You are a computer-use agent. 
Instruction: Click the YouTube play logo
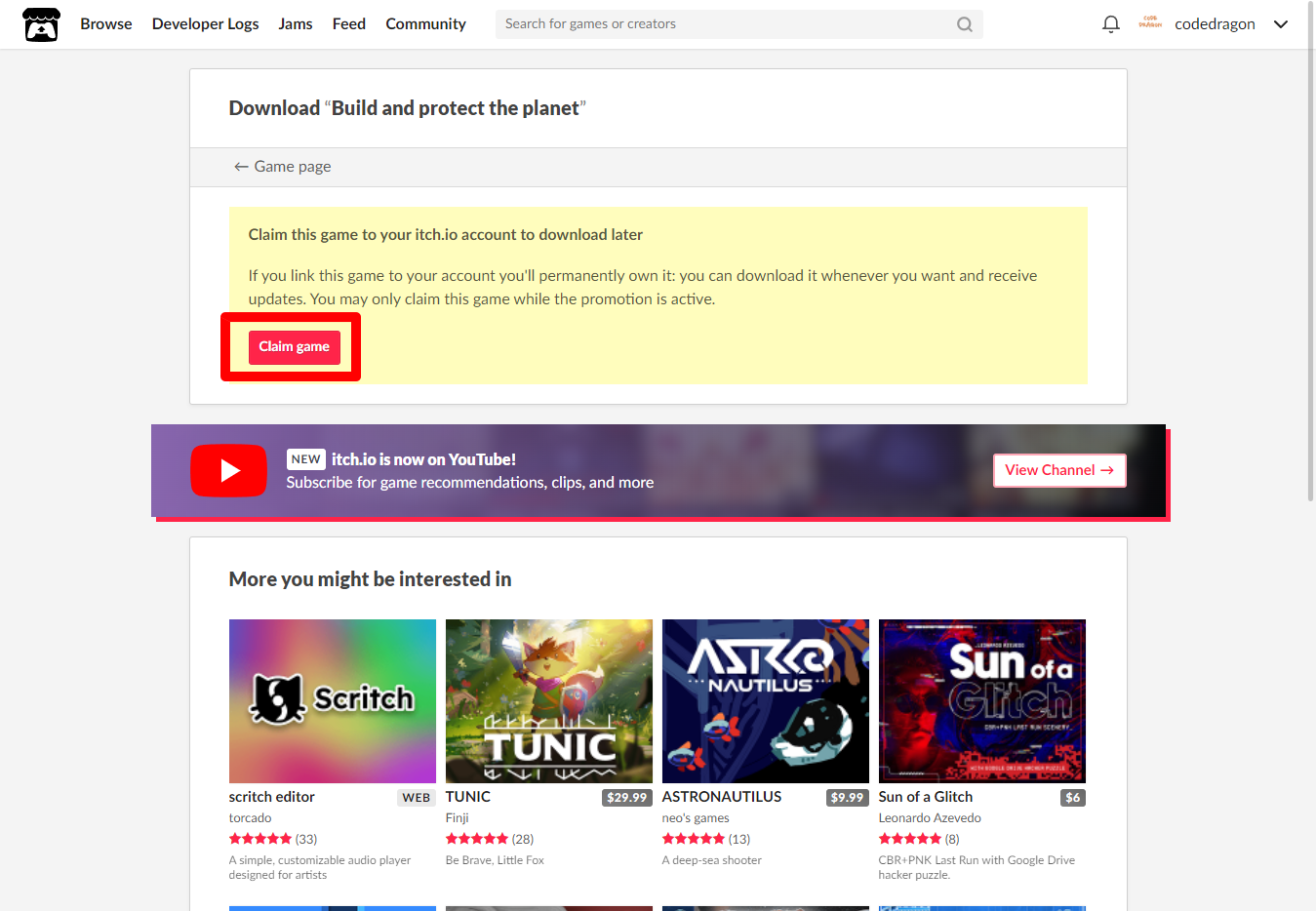(x=228, y=470)
